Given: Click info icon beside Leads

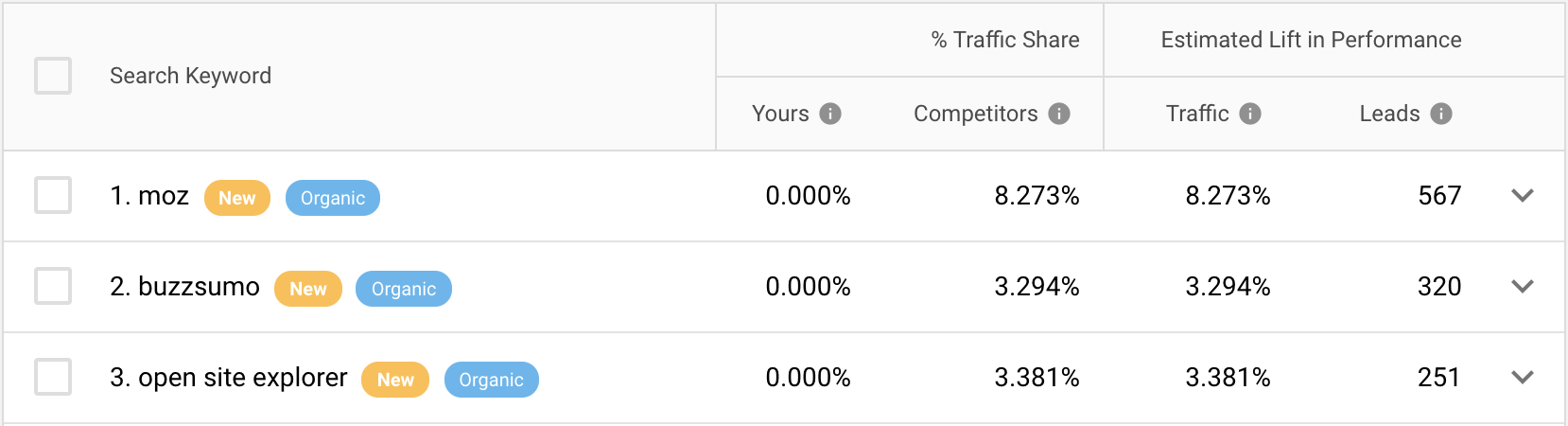Looking at the screenshot, I should click(x=1441, y=114).
